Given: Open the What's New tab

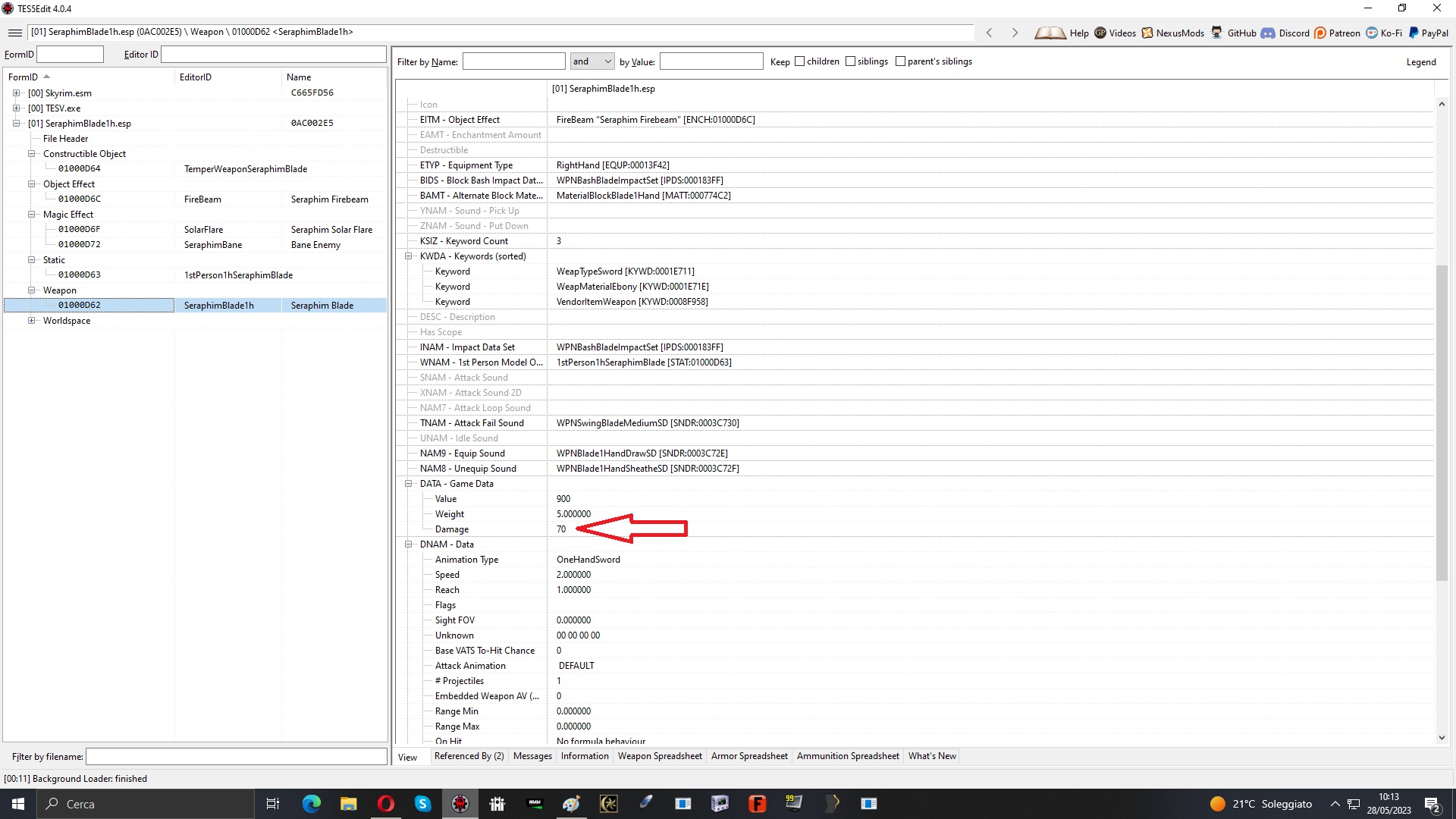Looking at the screenshot, I should (x=932, y=756).
